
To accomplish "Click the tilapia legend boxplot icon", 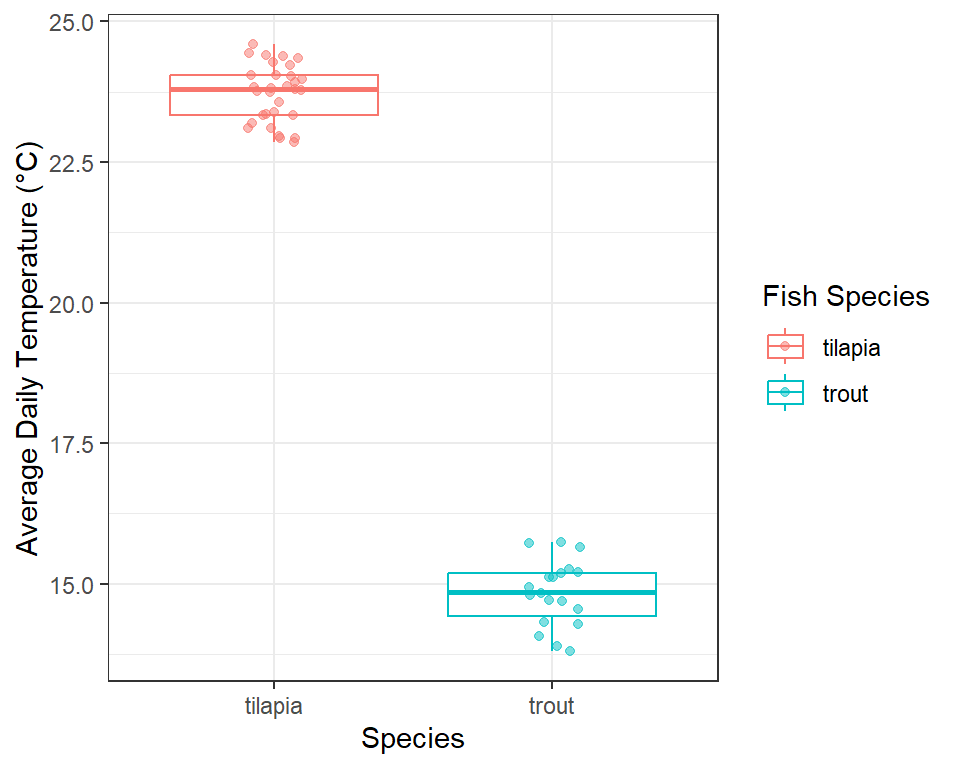I will [x=785, y=347].
